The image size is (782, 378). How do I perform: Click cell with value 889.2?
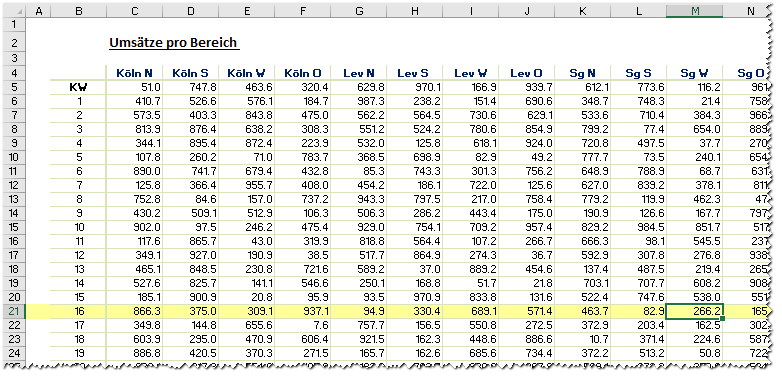tap(470, 270)
